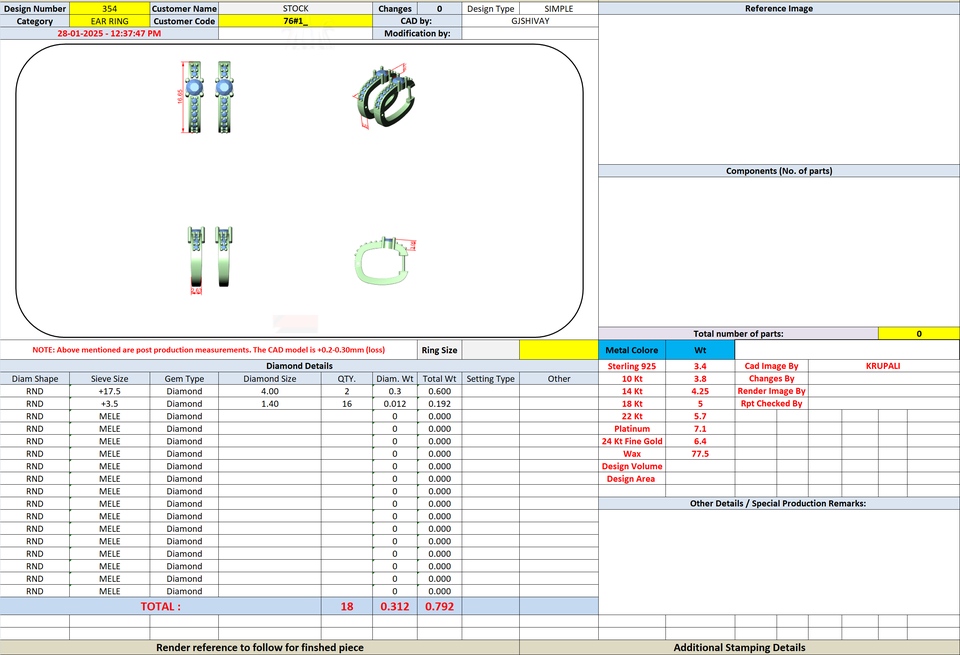Click the Diamond Details section header
960x655 pixels.
coord(299,366)
